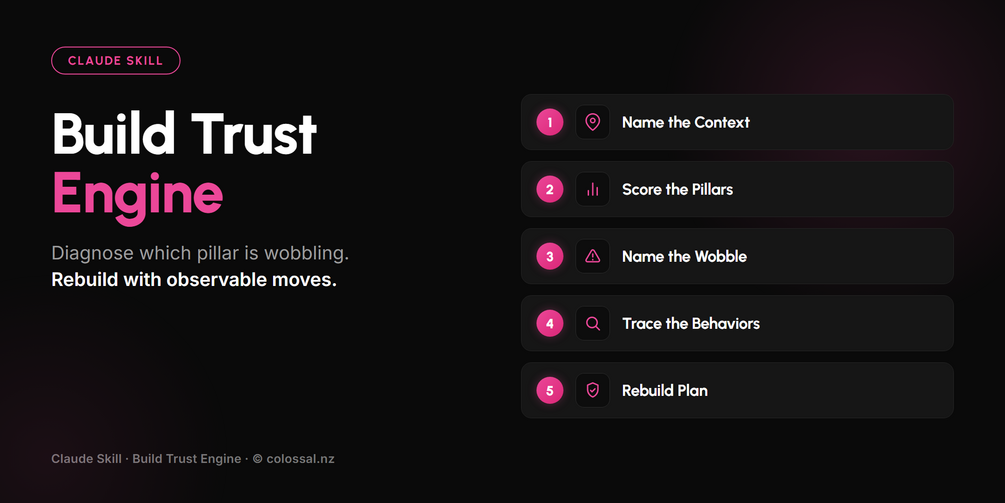Open the Score the Pillars step label
1005x503 pixels.
pyautogui.click(x=677, y=189)
